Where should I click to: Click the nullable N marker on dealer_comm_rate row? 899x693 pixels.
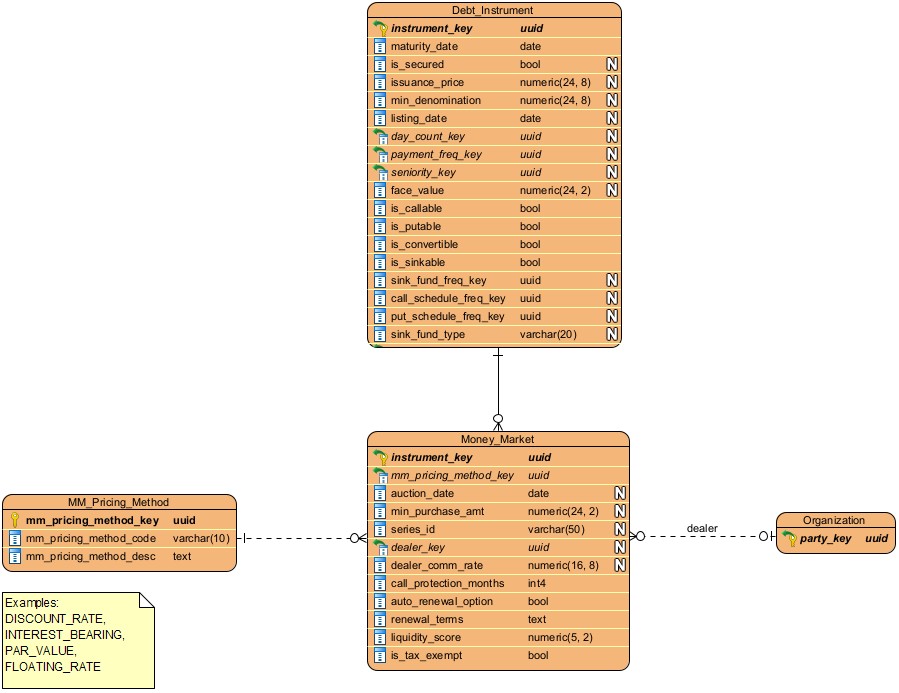click(x=620, y=566)
